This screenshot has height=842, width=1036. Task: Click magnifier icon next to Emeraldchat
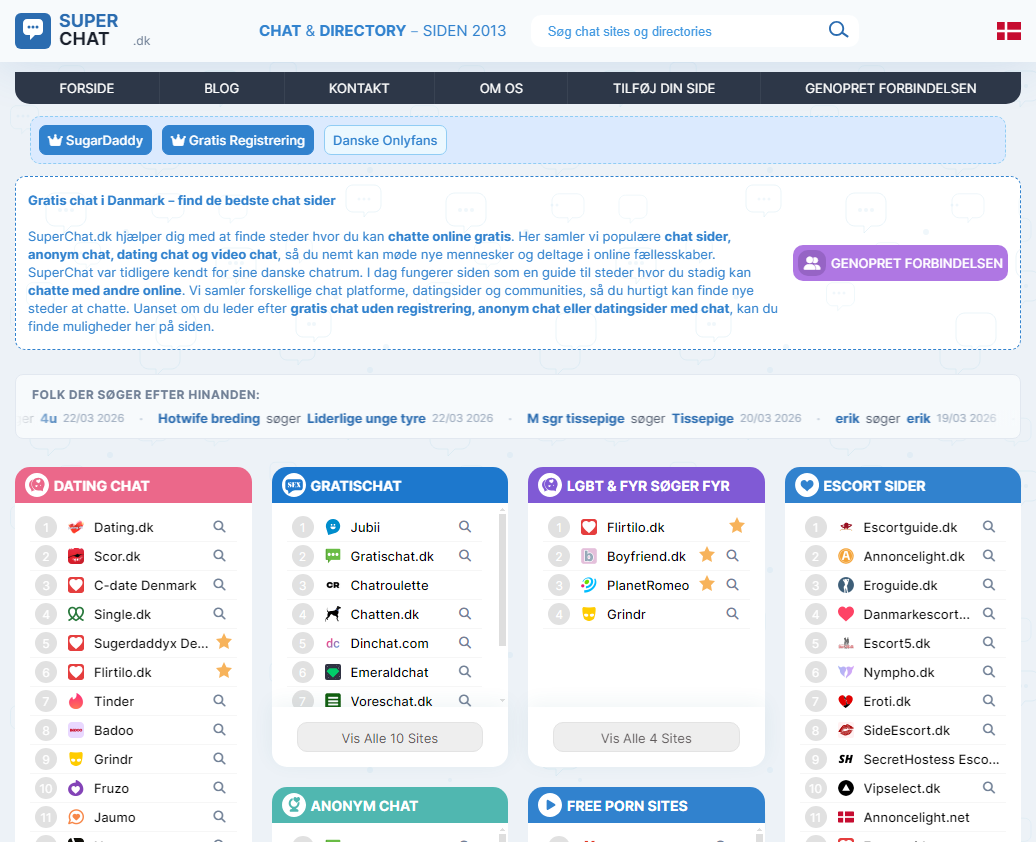pyautogui.click(x=465, y=671)
